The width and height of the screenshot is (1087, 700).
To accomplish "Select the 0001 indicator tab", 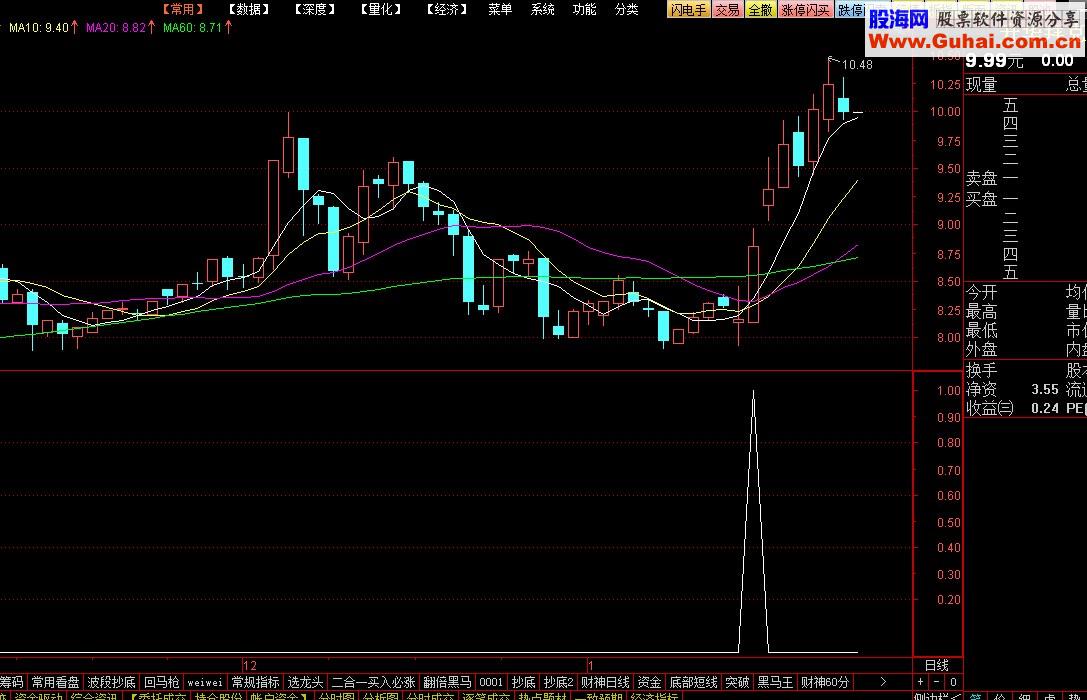I will pyautogui.click(x=491, y=682).
